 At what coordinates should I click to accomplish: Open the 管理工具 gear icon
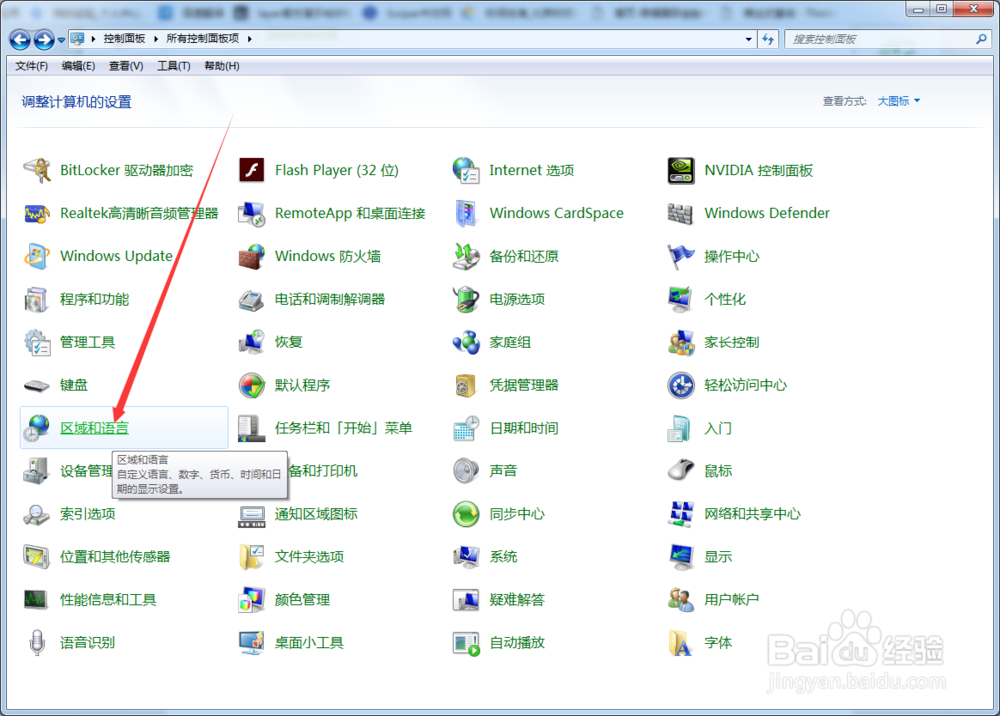[37, 342]
